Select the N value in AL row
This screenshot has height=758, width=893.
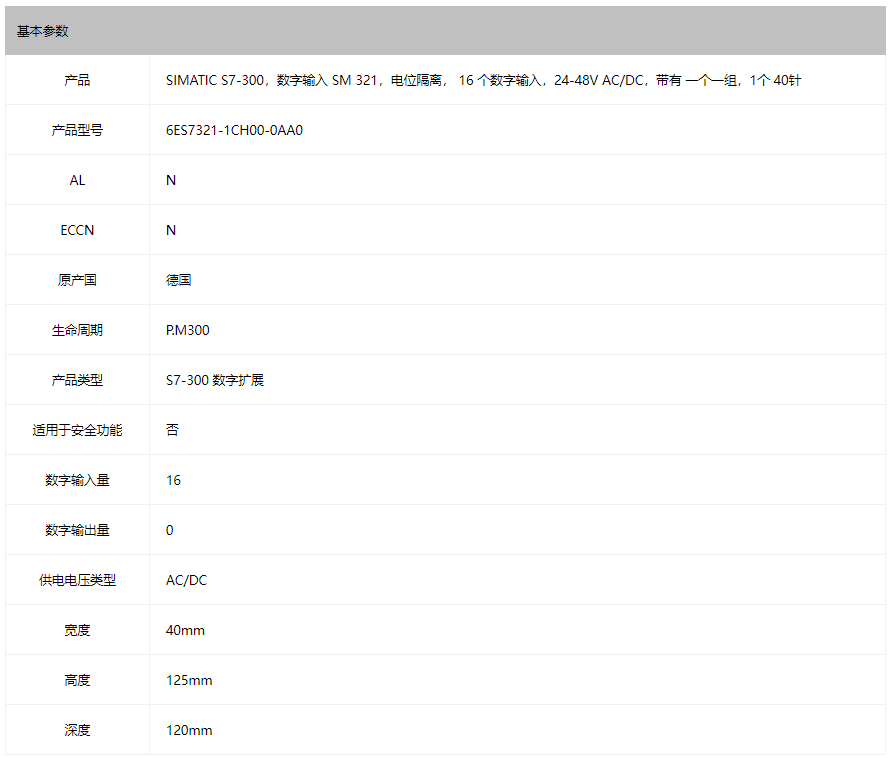(x=171, y=181)
